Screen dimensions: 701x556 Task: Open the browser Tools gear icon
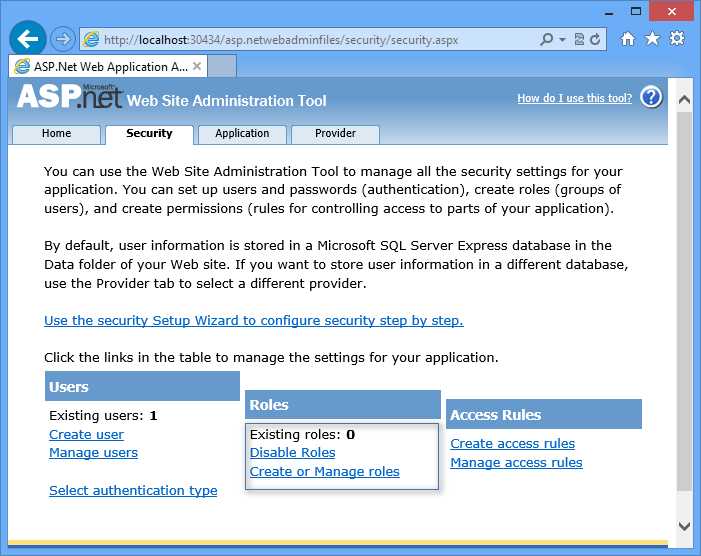click(677, 38)
